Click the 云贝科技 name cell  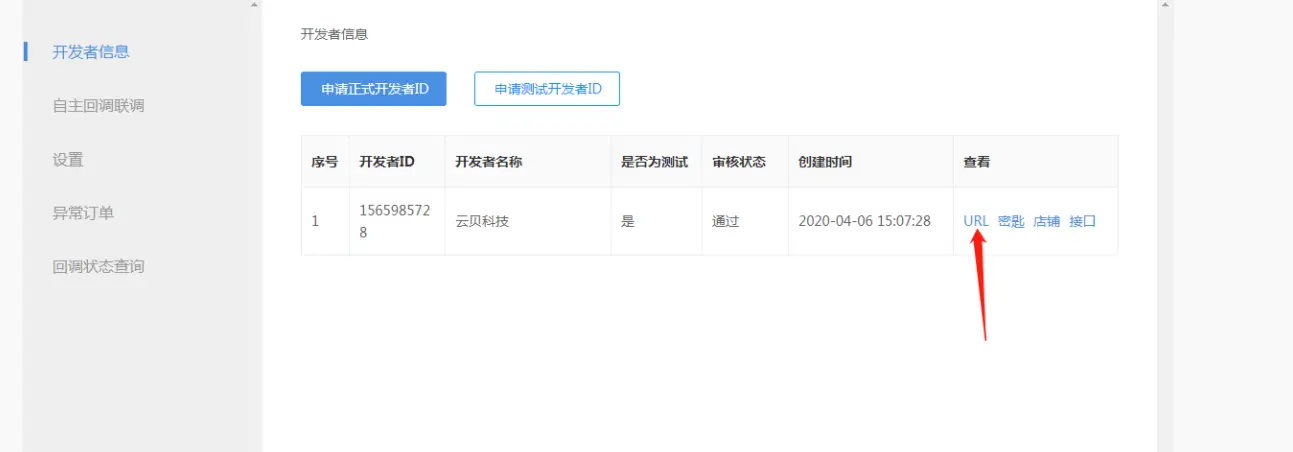(x=528, y=221)
